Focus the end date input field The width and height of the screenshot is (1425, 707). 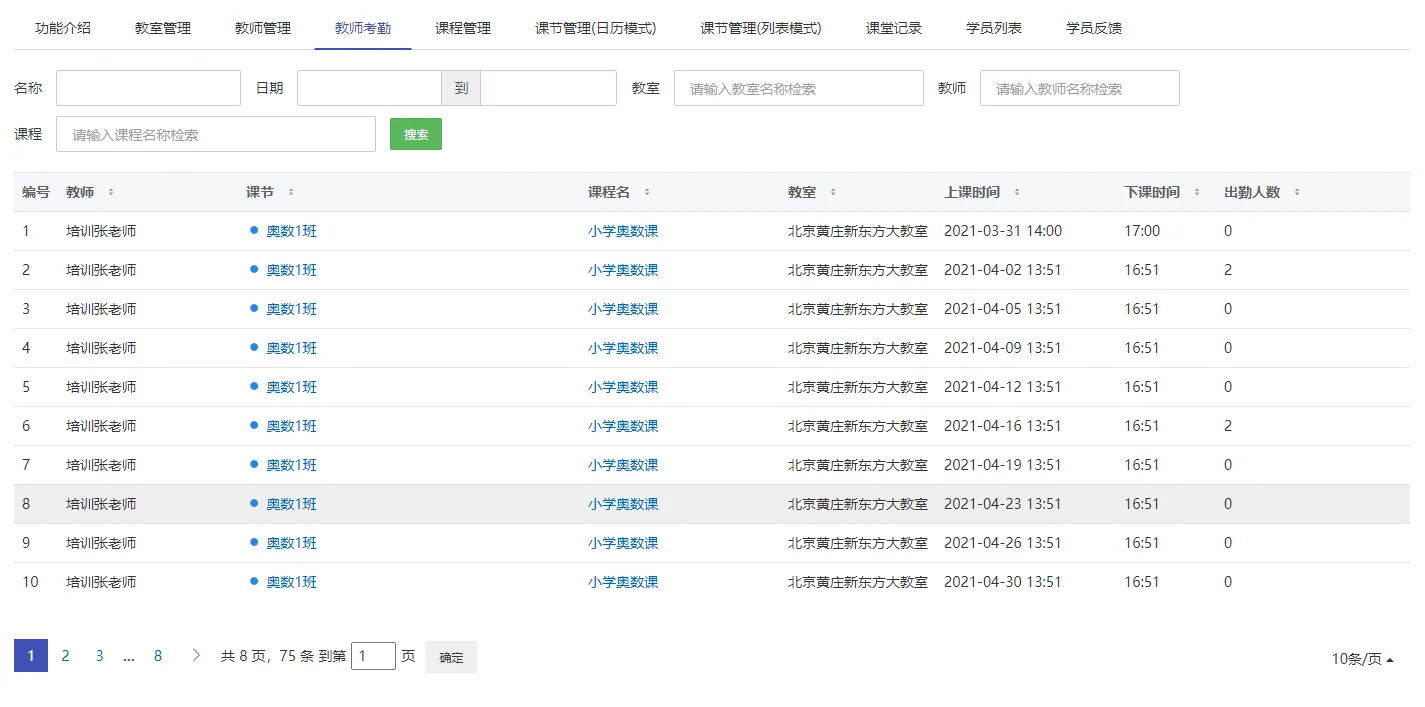point(548,88)
